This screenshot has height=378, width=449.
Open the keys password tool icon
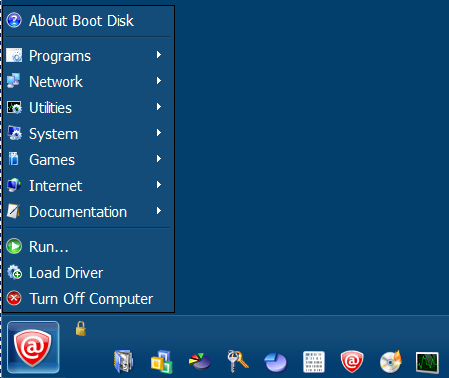coord(238,361)
